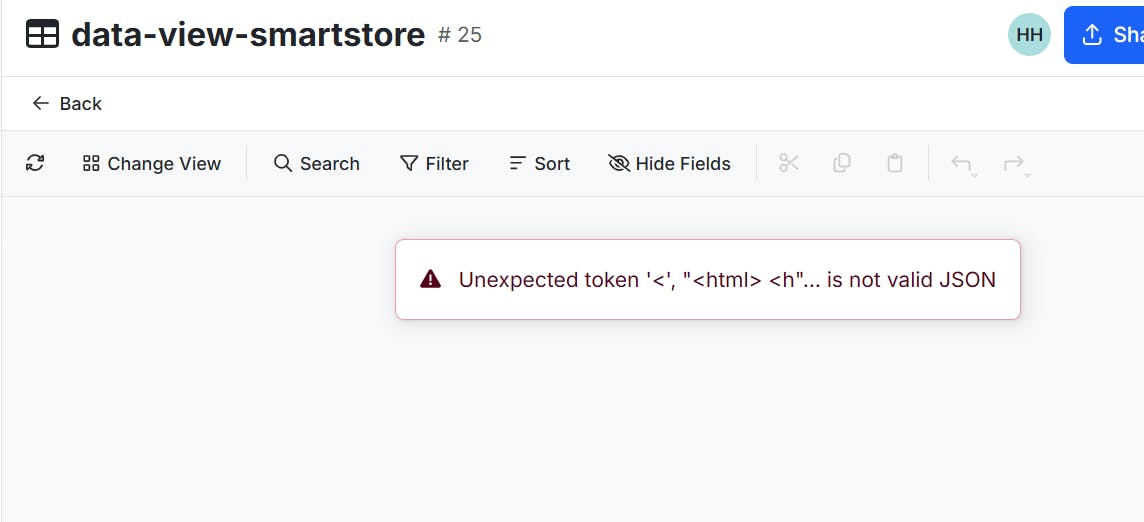The height and width of the screenshot is (522, 1144).
Task: Open the Change View menu
Action: [152, 163]
